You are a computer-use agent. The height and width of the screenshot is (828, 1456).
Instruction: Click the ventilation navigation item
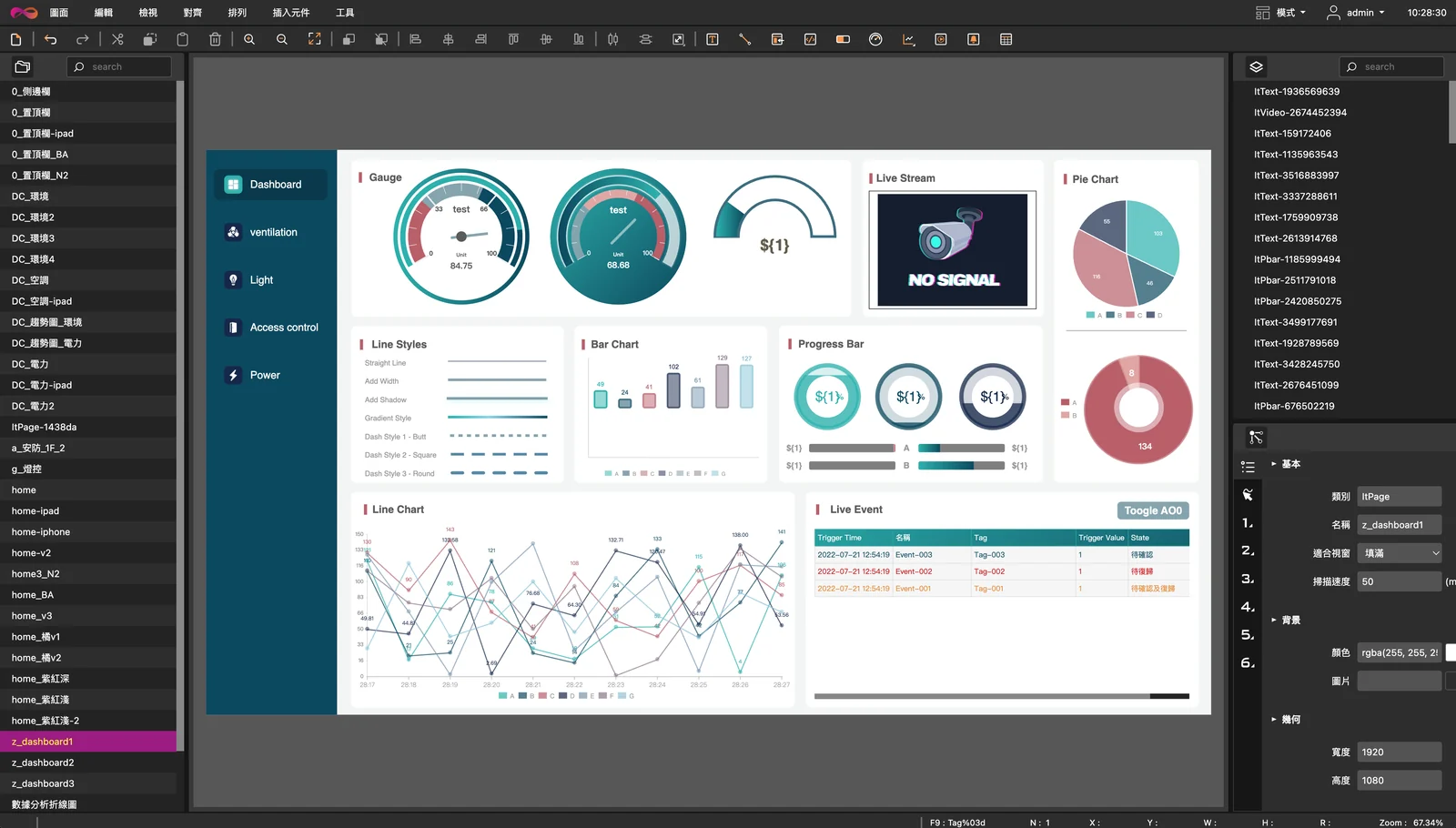(x=273, y=232)
